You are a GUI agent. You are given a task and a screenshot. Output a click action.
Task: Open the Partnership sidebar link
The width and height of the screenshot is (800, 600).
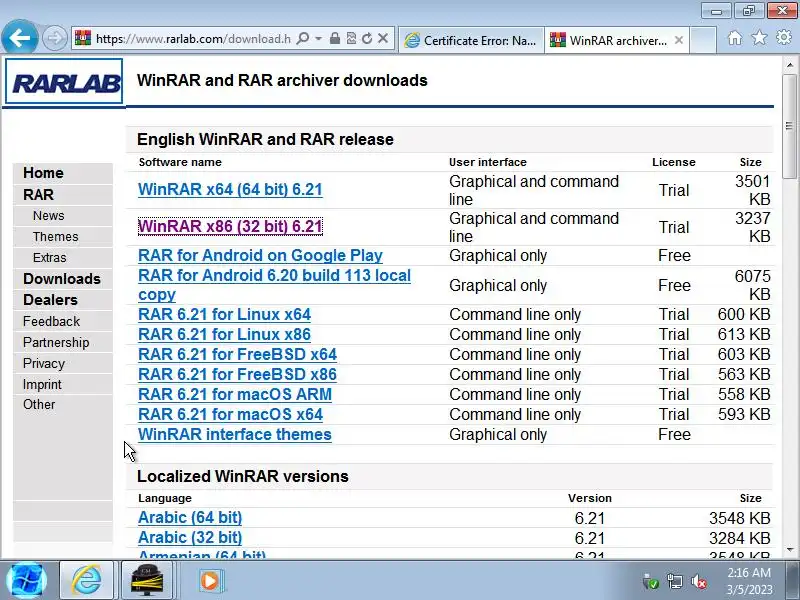[56, 342]
